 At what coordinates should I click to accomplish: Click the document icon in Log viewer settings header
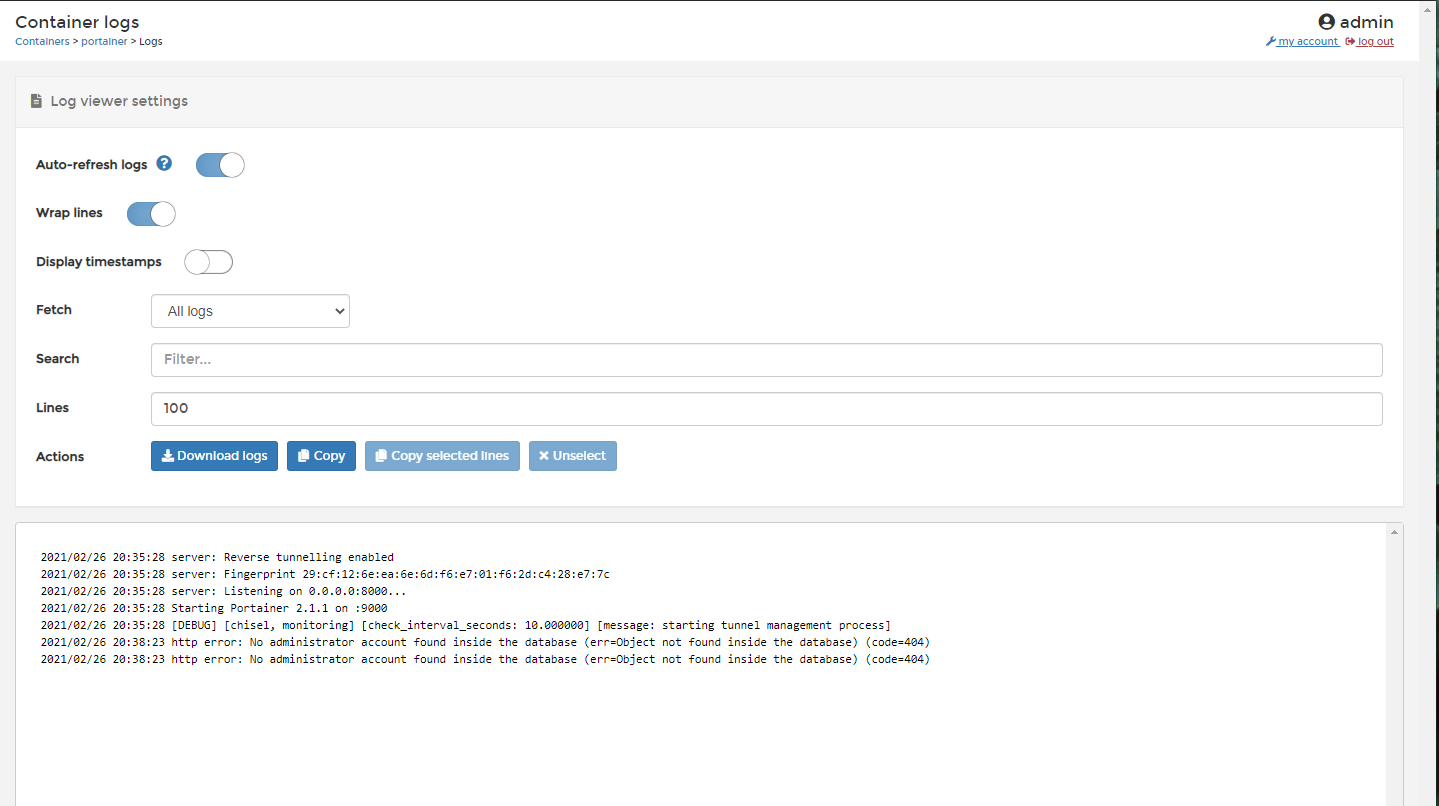[36, 100]
